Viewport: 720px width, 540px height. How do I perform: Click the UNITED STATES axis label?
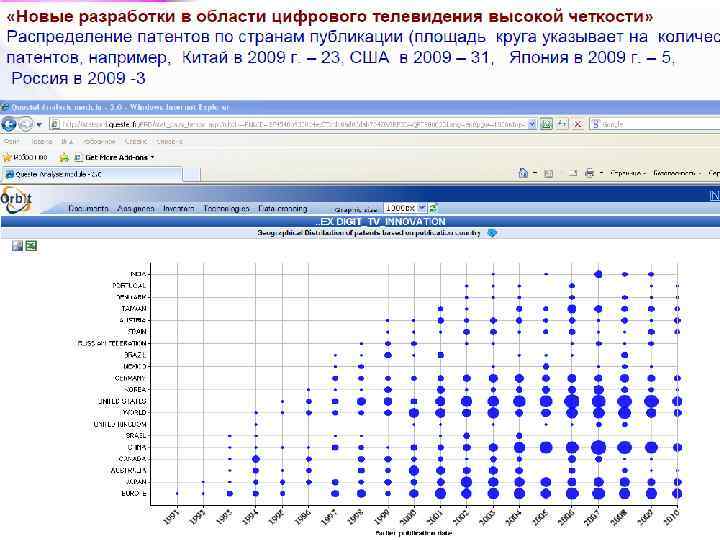[122, 401]
